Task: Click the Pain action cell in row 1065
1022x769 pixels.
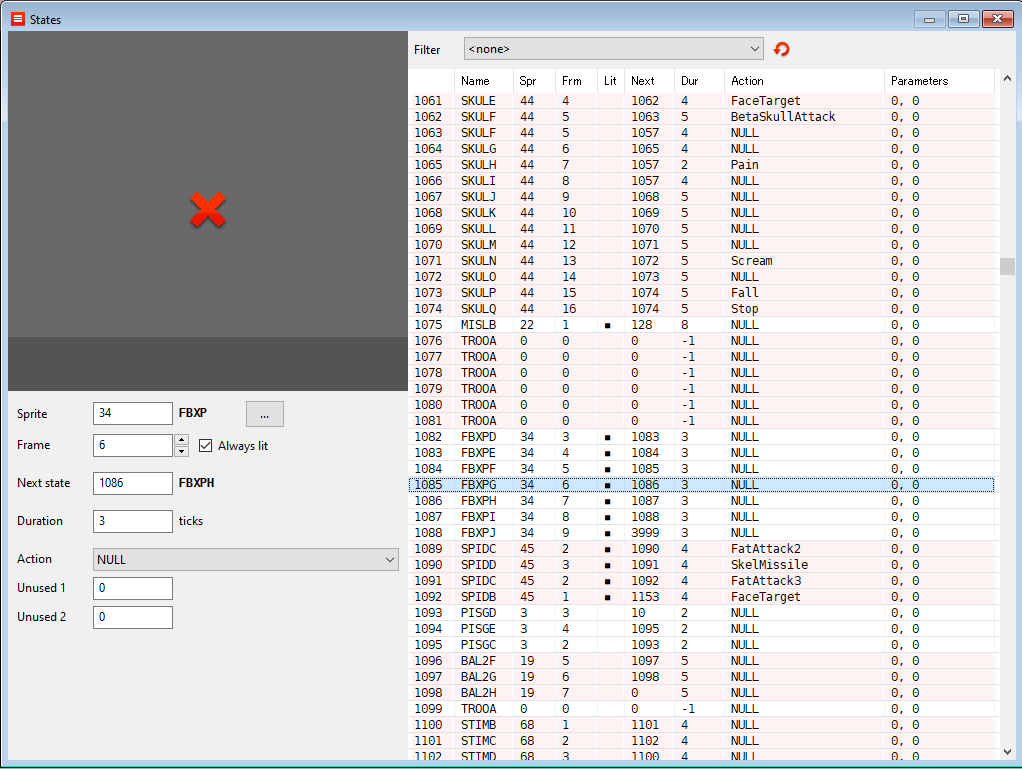Action: point(744,165)
